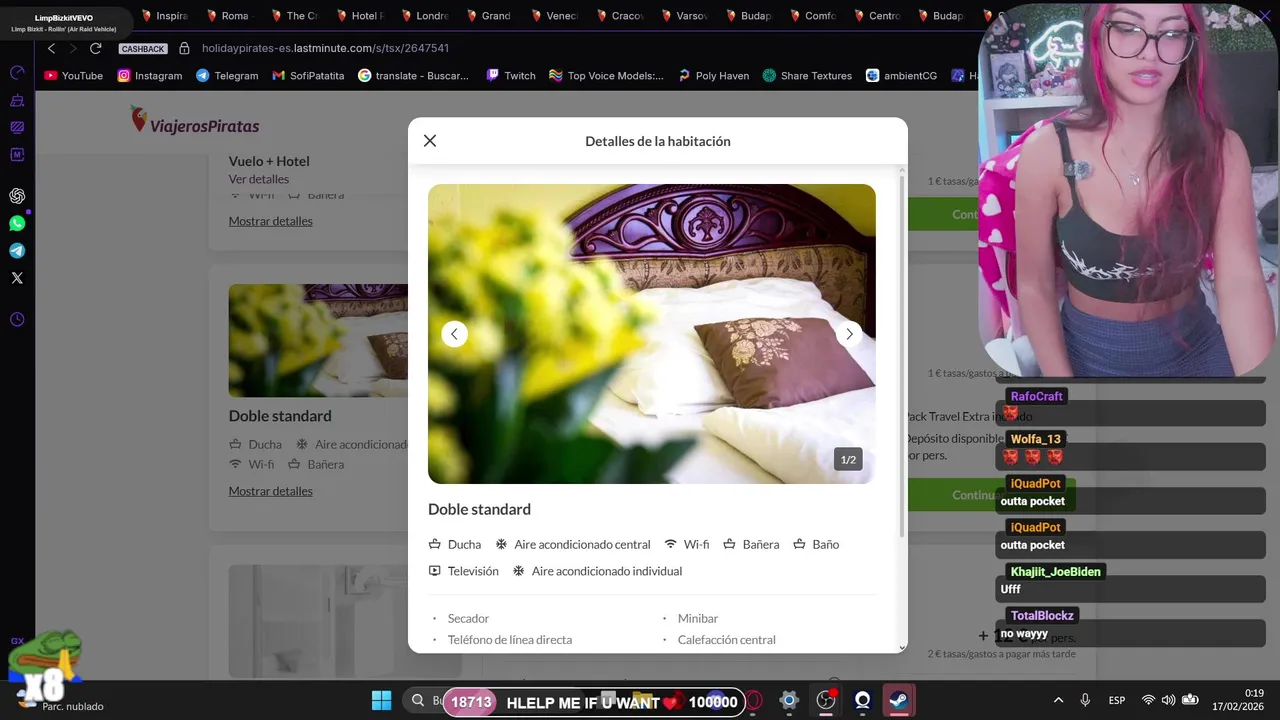Image resolution: width=1280 pixels, height=720 pixels.
Task: Click the 'Doble standard' heading in the dialog
Action: tap(479, 509)
